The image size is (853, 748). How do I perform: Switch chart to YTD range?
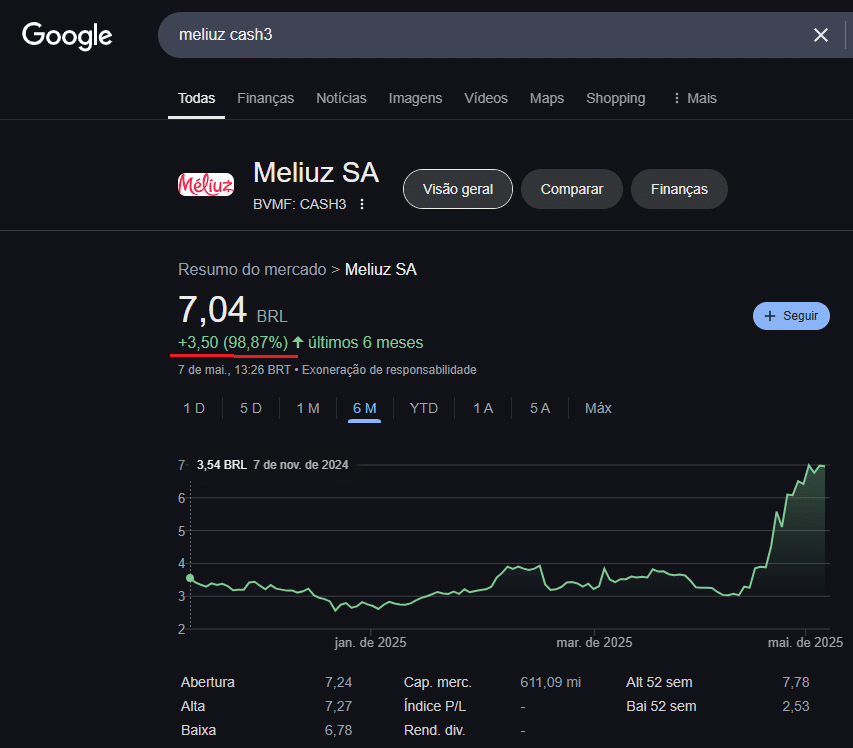(x=424, y=408)
